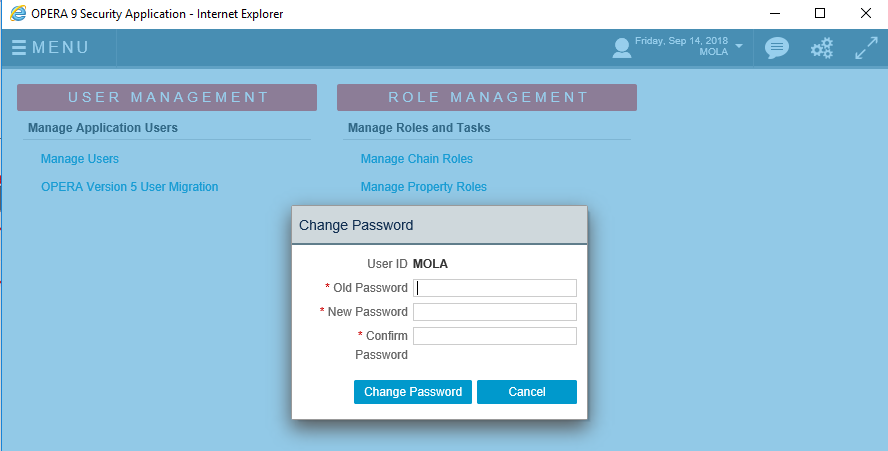888x451 pixels.
Task: Click the Change Password button
Action: click(413, 392)
